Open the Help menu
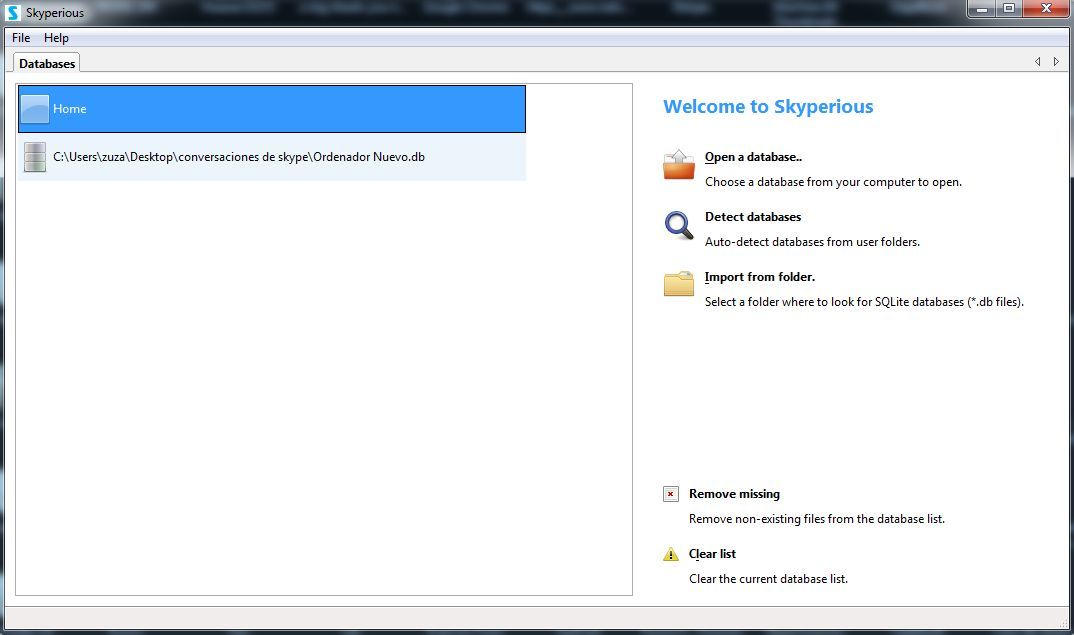Image resolution: width=1074 pixels, height=635 pixels. point(56,38)
